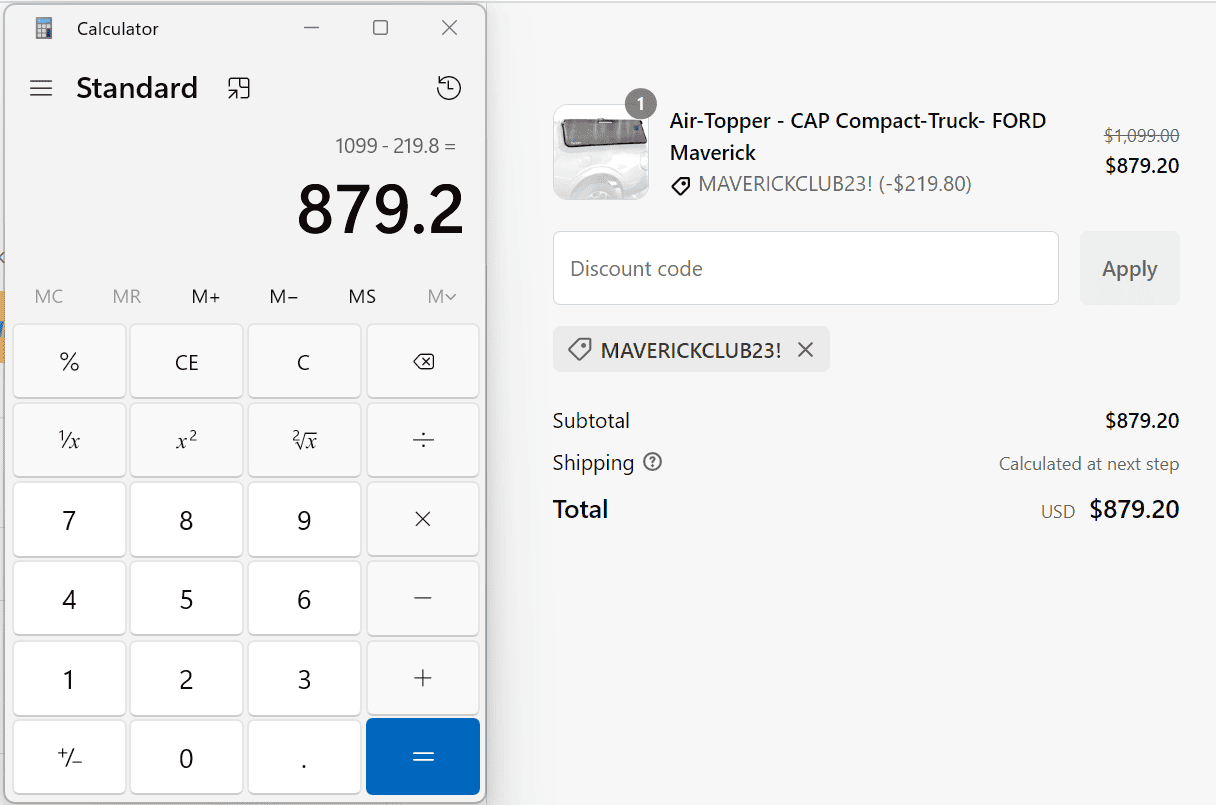Click the Air-Topper CAP Compact-Truck product title
This screenshot has width=1216, height=805.
tap(858, 136)
